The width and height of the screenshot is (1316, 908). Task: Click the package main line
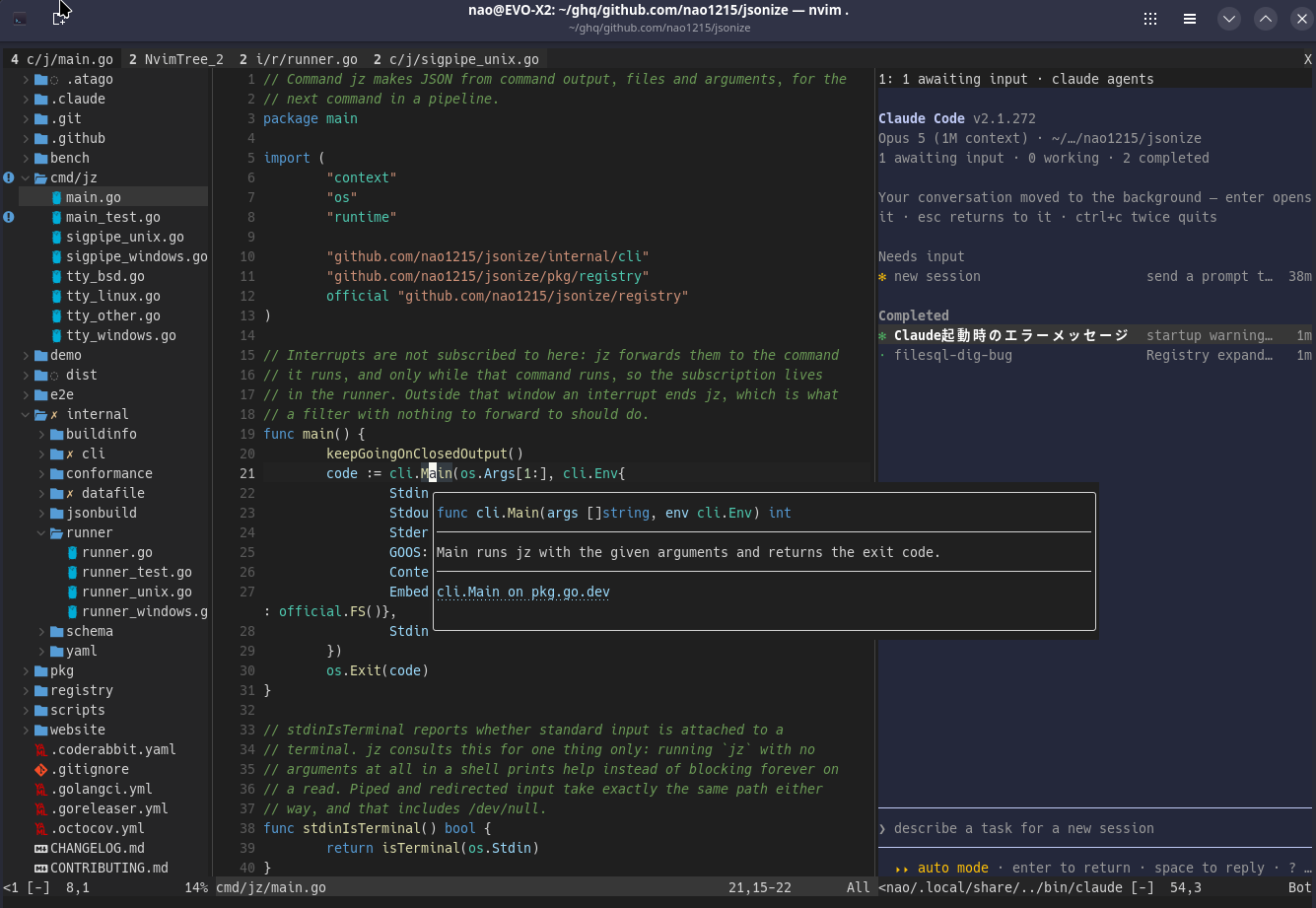(311, 118)
